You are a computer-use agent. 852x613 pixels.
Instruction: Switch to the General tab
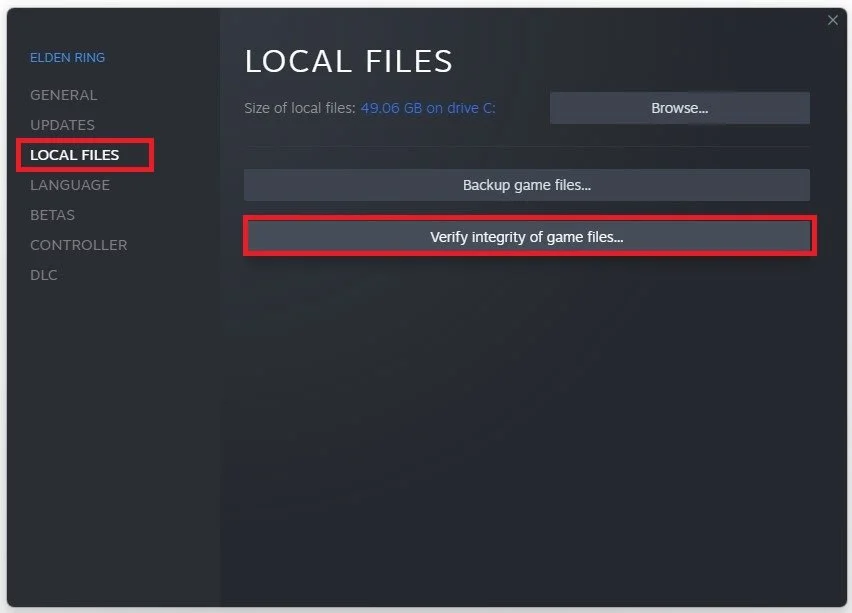click(x=64, y=95)
